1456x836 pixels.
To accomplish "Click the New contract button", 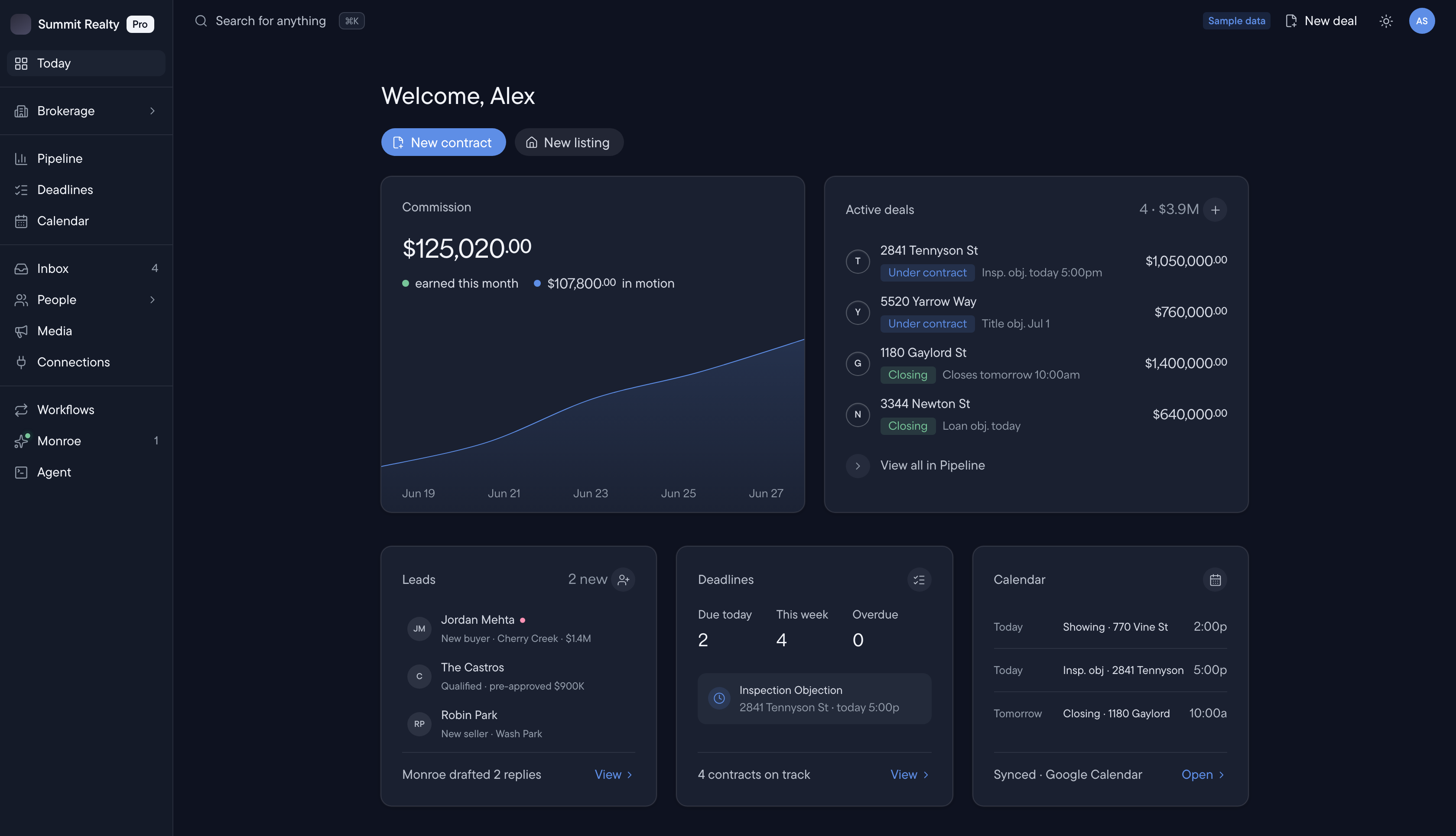I will 443,142.
